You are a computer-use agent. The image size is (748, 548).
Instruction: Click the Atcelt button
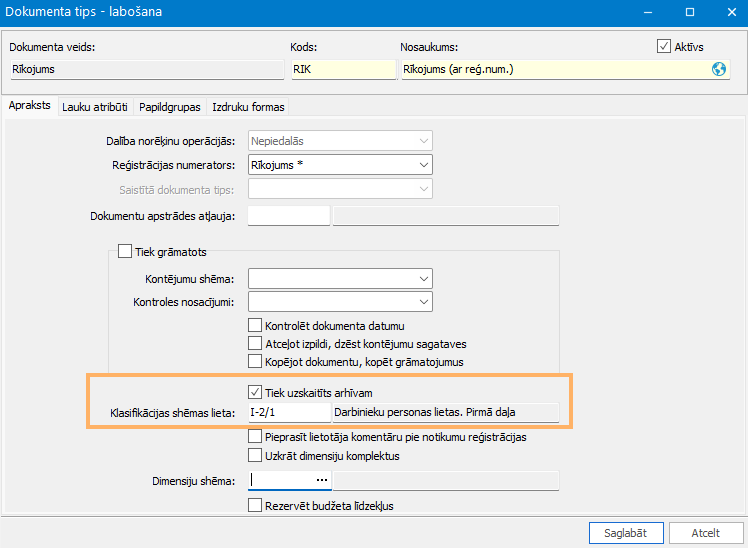[x=706, y=533]
